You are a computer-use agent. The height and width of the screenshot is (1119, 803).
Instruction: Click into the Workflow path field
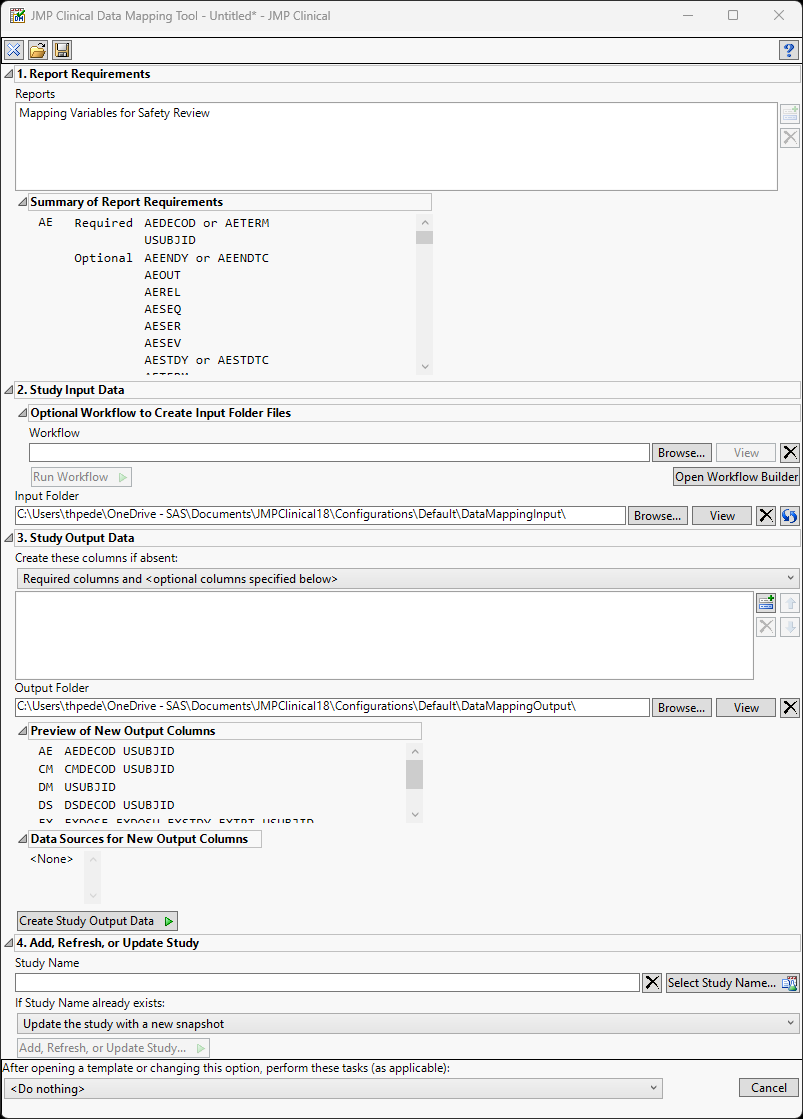coord(339,452)
